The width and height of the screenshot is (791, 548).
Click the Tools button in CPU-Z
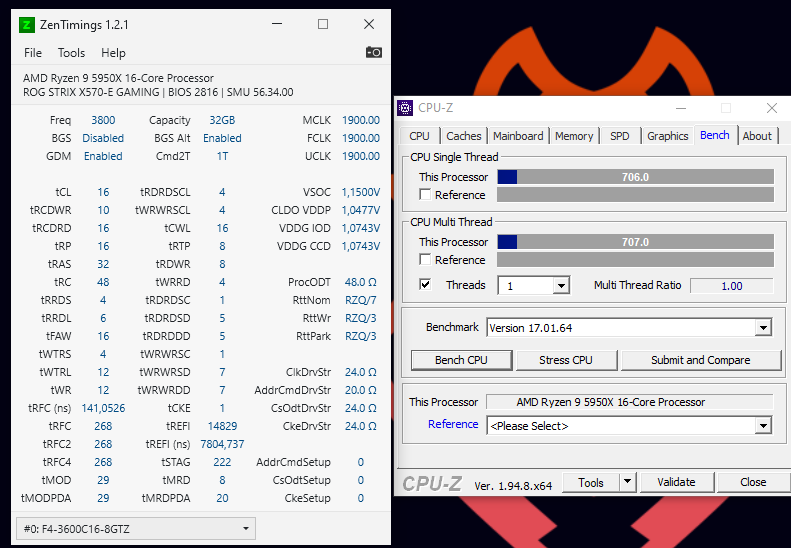pyautogui.click(x=591, y=482)
